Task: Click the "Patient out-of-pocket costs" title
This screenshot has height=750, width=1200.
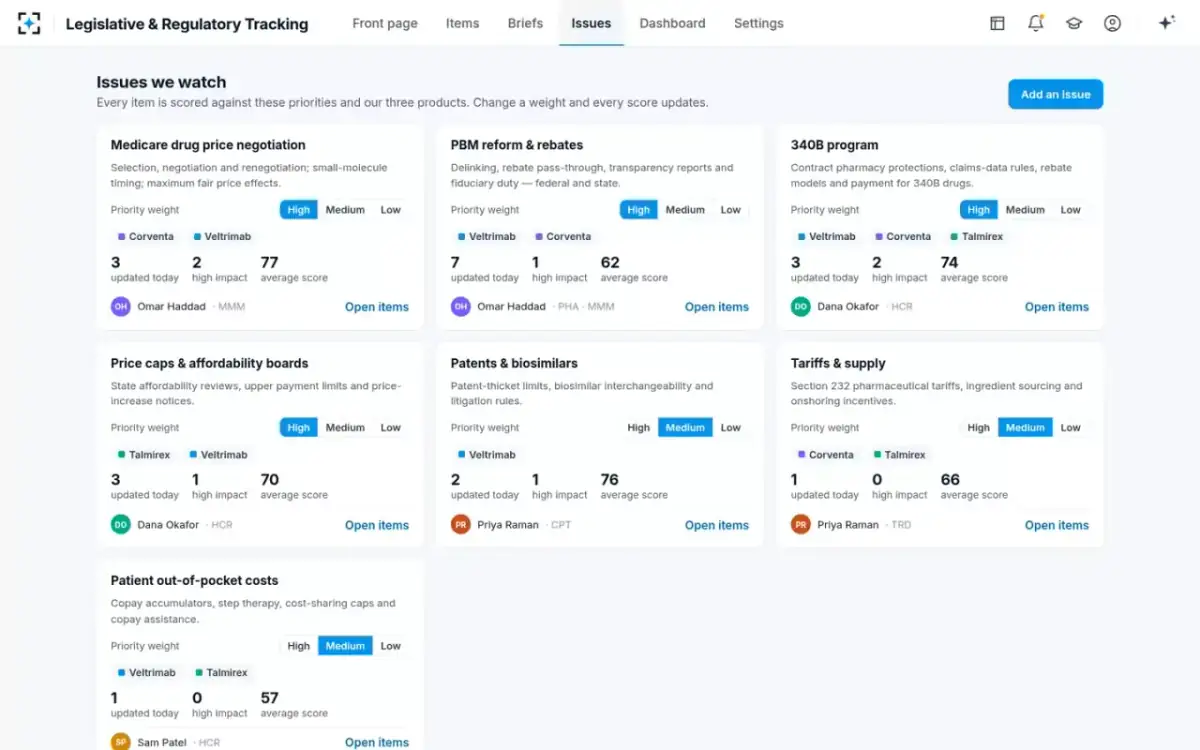Action: (x=195, y=581)
